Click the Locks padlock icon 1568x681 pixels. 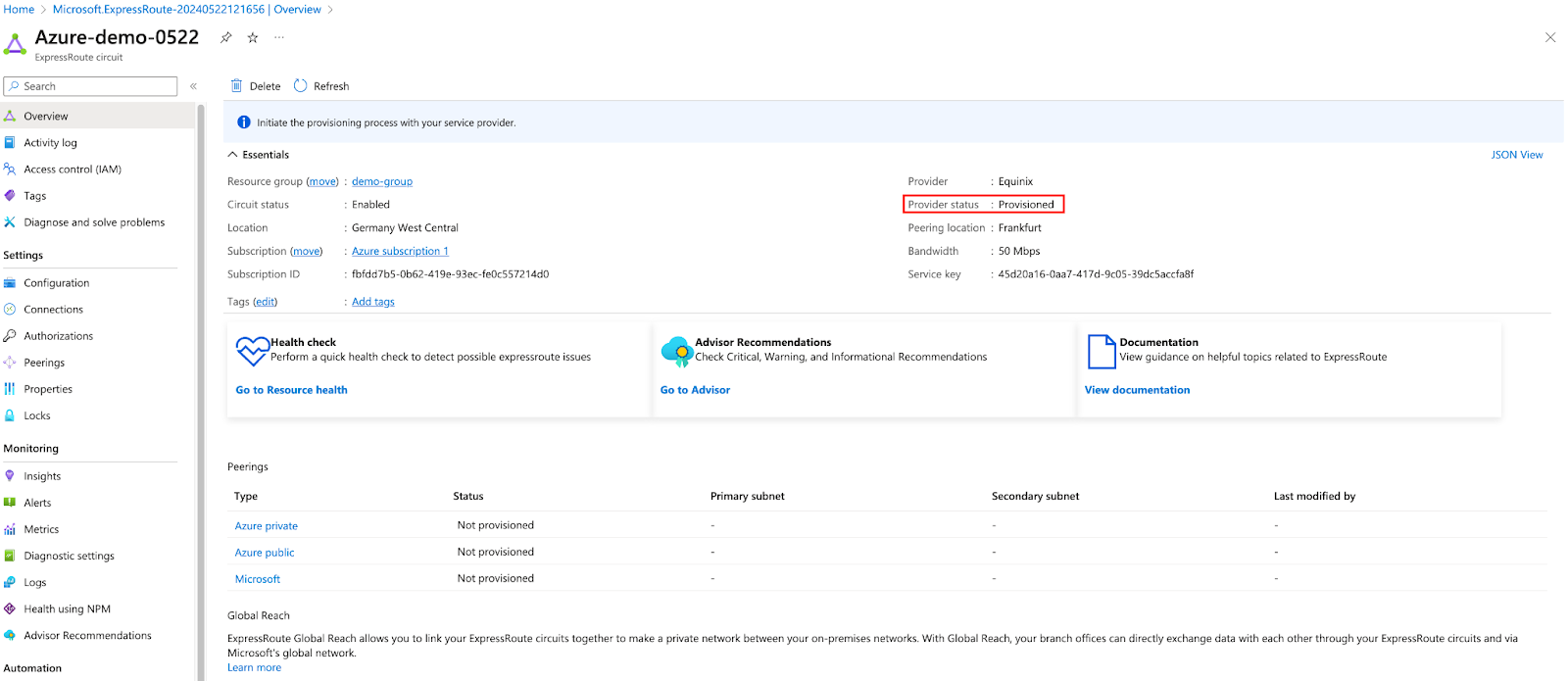pos(10,414)
